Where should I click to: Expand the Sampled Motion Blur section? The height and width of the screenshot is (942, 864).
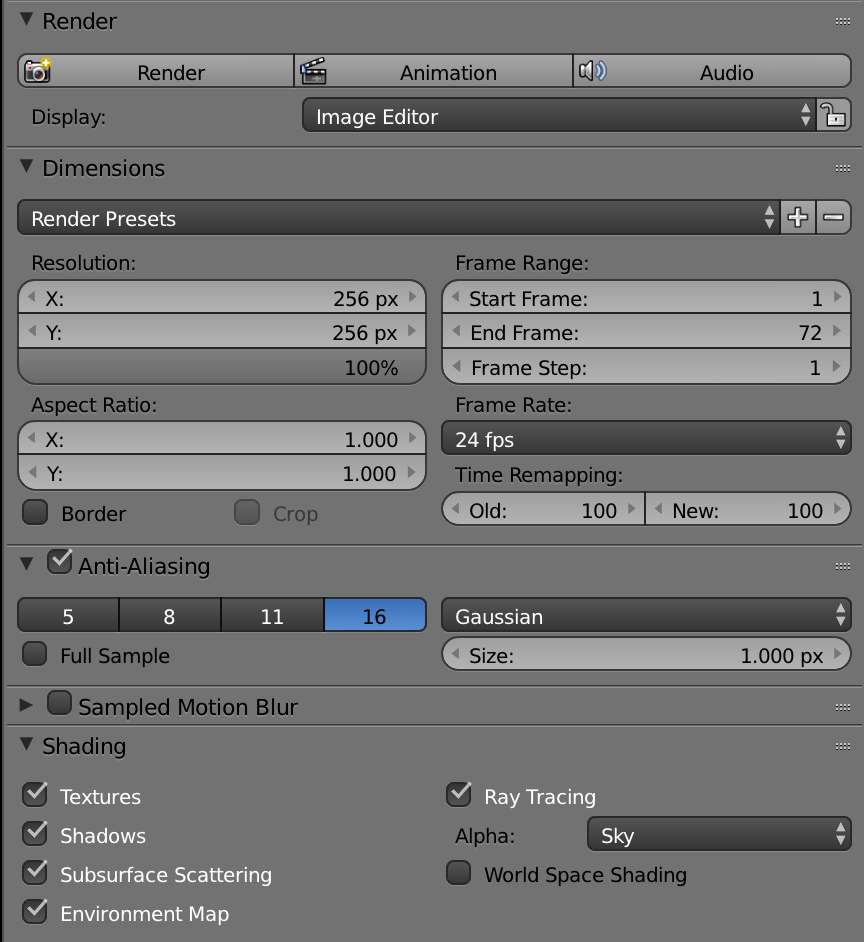tap(24, 704)
